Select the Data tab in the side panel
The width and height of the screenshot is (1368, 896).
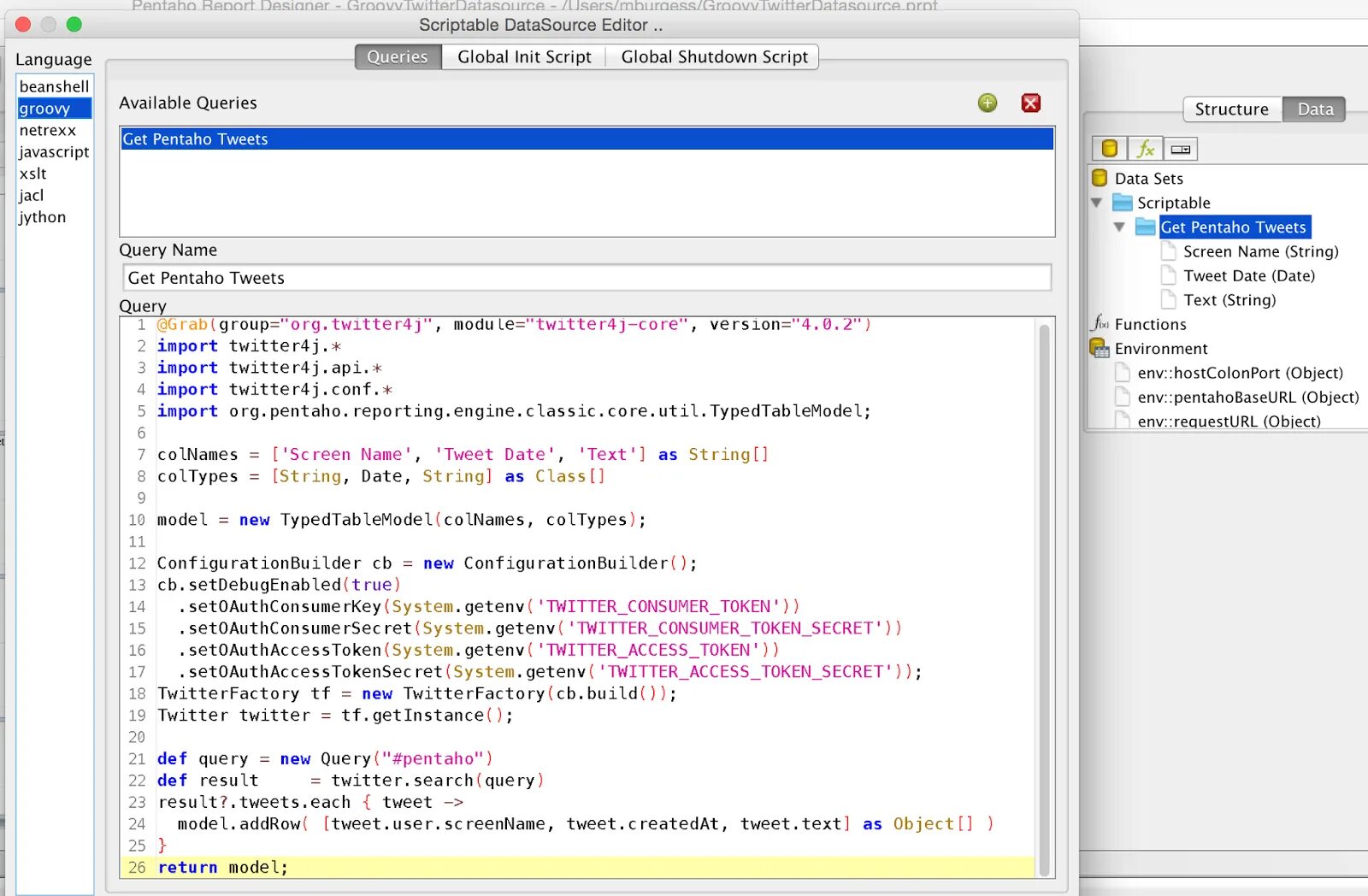[1315, 109]
